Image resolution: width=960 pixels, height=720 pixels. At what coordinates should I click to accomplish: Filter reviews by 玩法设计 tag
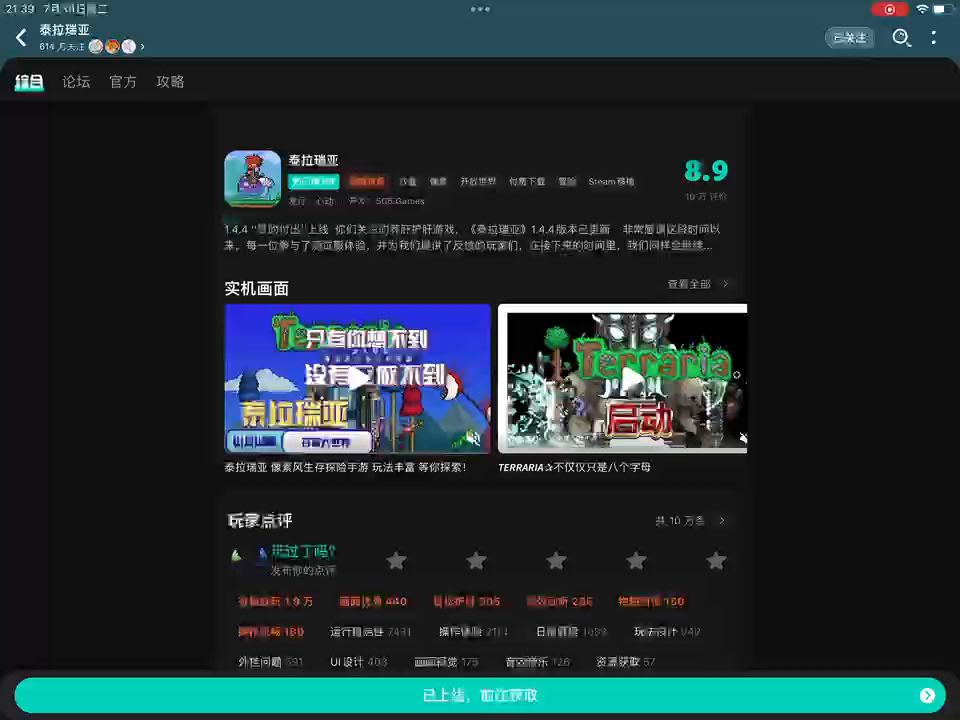(667, 631)
